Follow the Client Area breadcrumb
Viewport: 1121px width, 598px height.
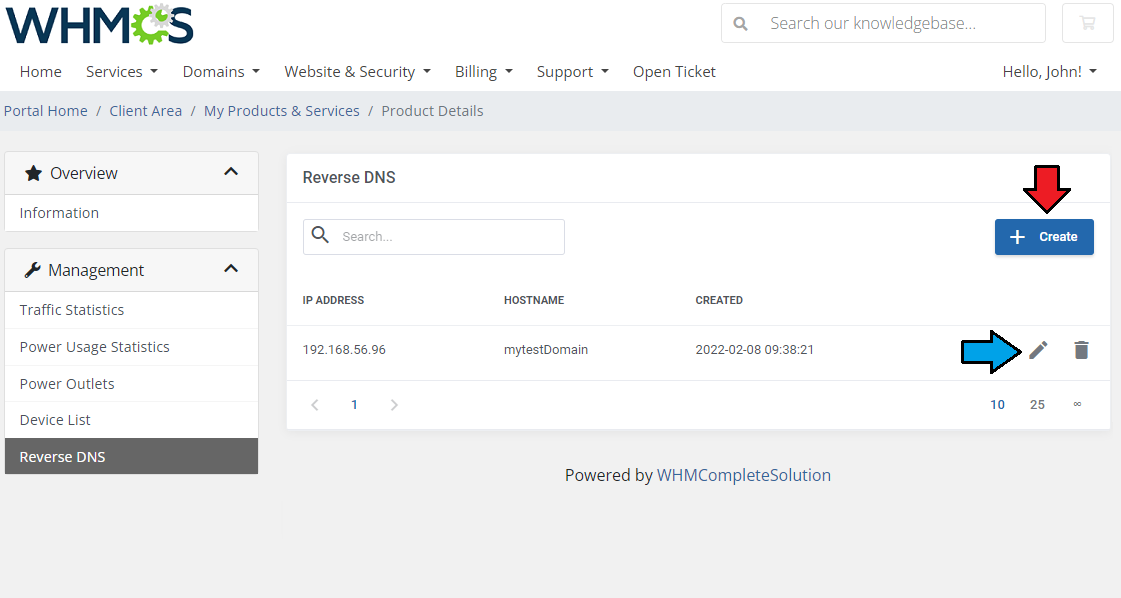[146, 111]
